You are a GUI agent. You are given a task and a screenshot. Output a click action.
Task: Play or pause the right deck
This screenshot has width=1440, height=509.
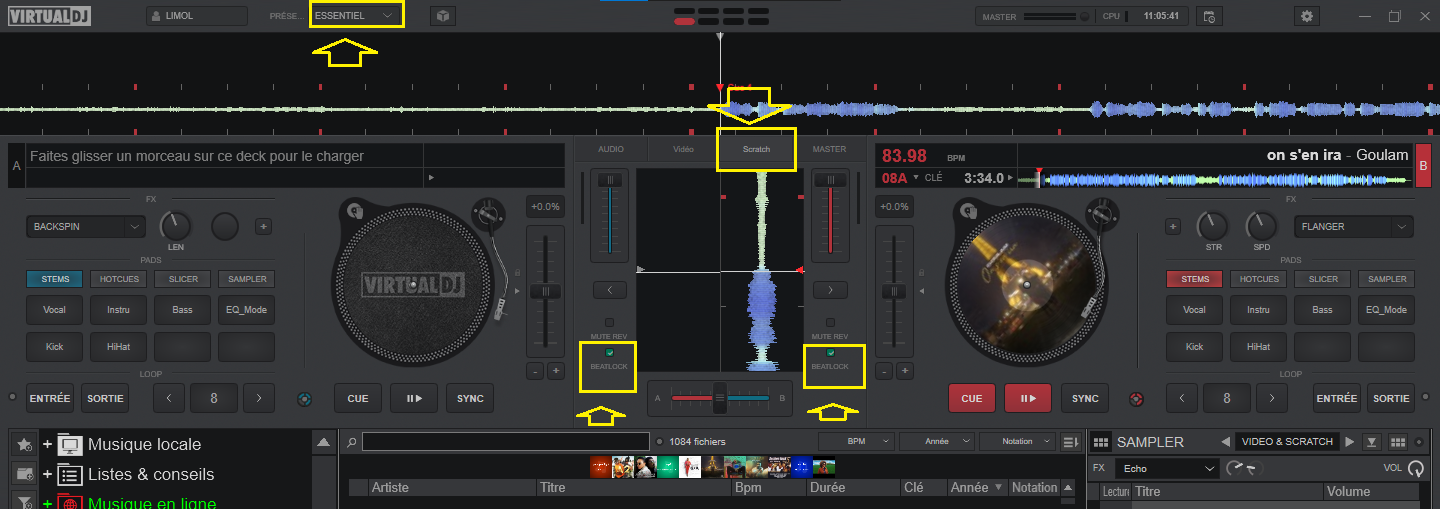(x=1028, y=398)
